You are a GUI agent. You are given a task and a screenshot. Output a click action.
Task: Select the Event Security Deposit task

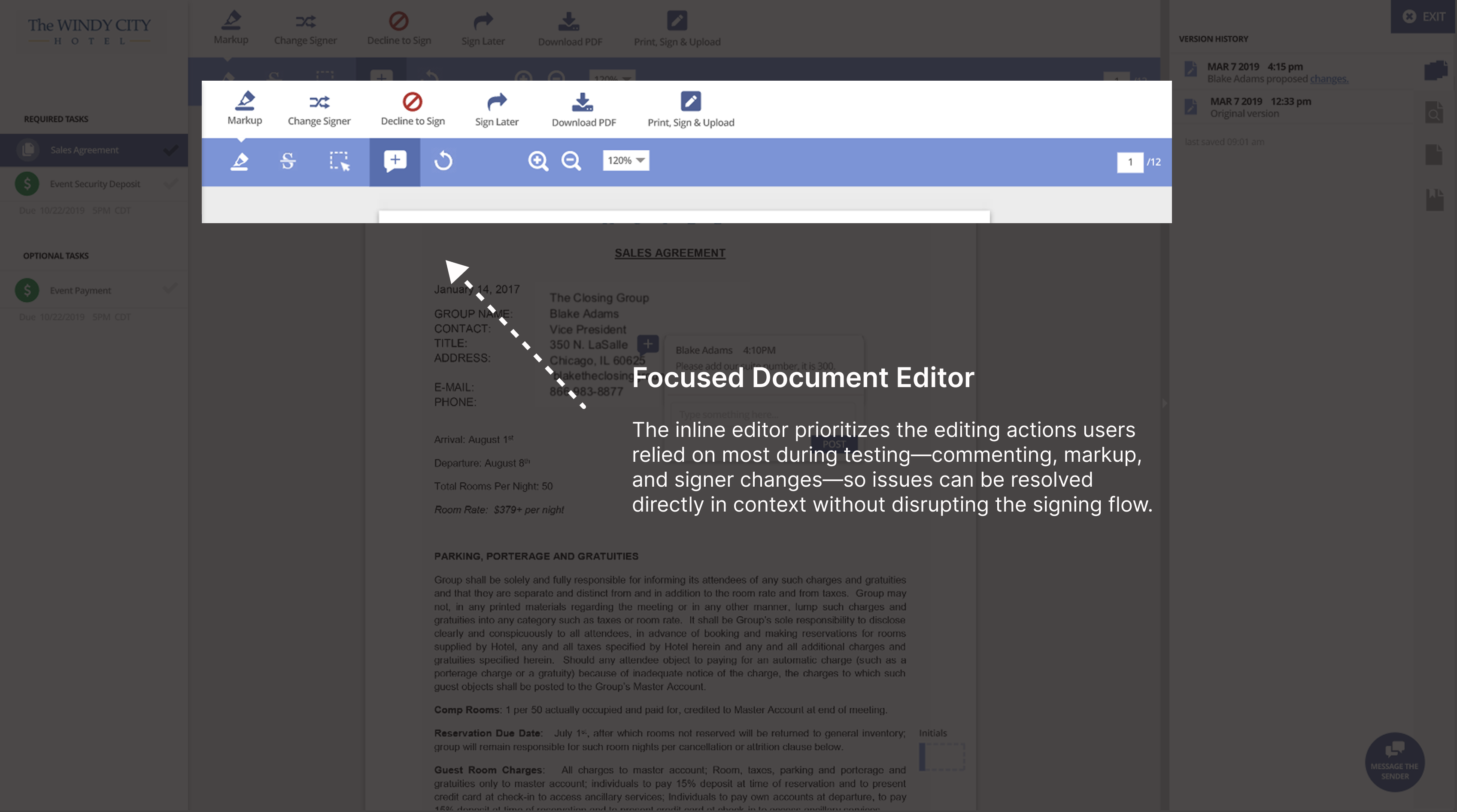94,184
